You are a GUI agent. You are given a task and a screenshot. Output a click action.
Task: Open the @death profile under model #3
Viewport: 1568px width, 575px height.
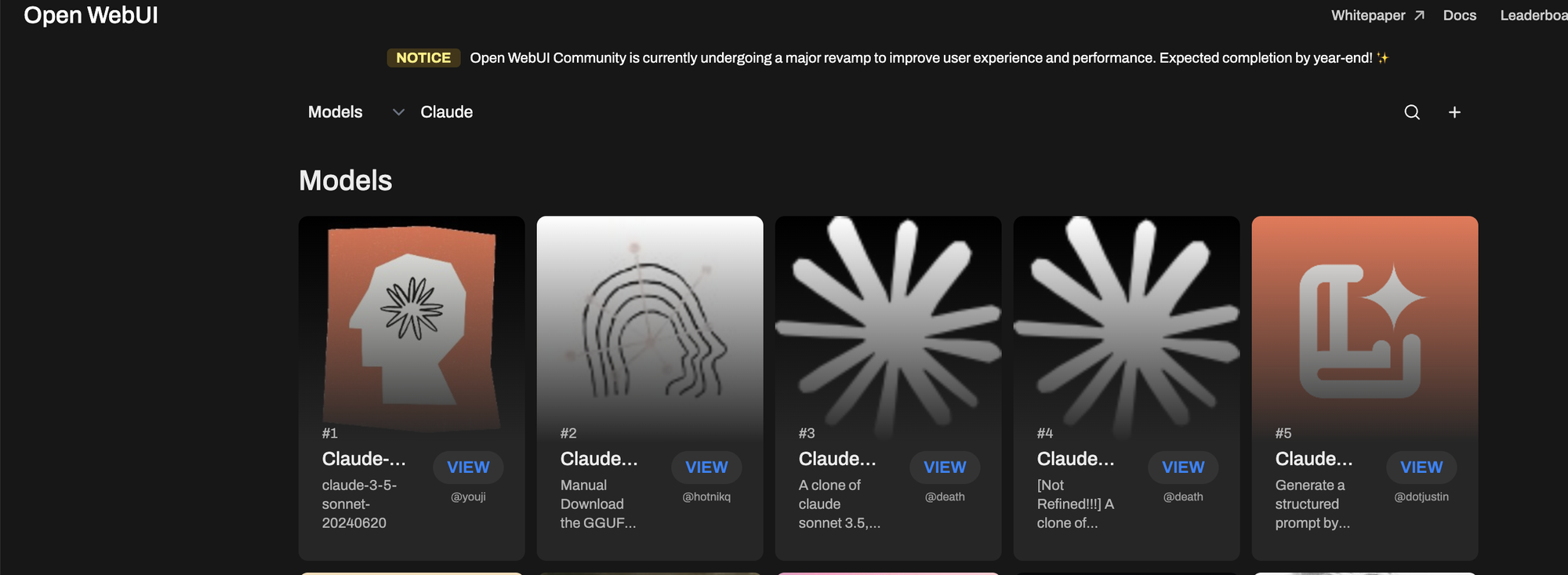(945, 497)
